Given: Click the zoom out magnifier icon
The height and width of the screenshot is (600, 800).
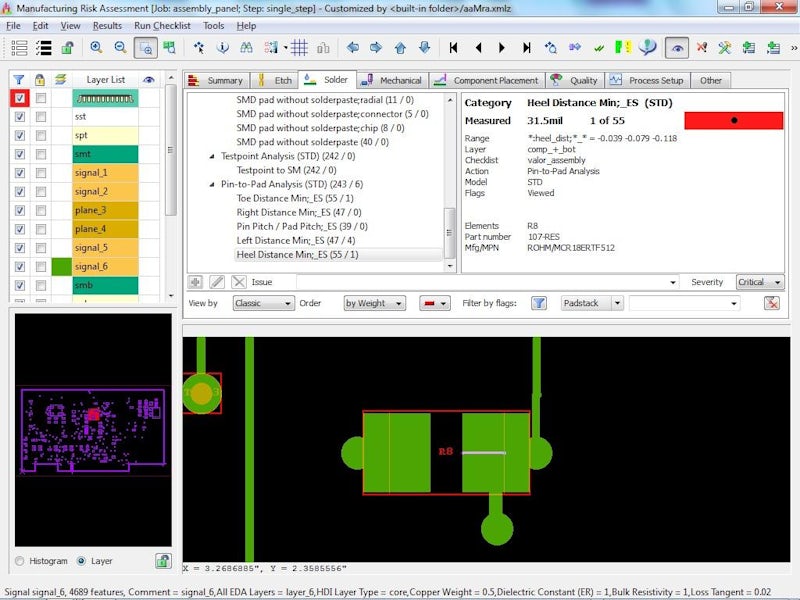Looking at the screenshot, I should [x=120, y=47].
